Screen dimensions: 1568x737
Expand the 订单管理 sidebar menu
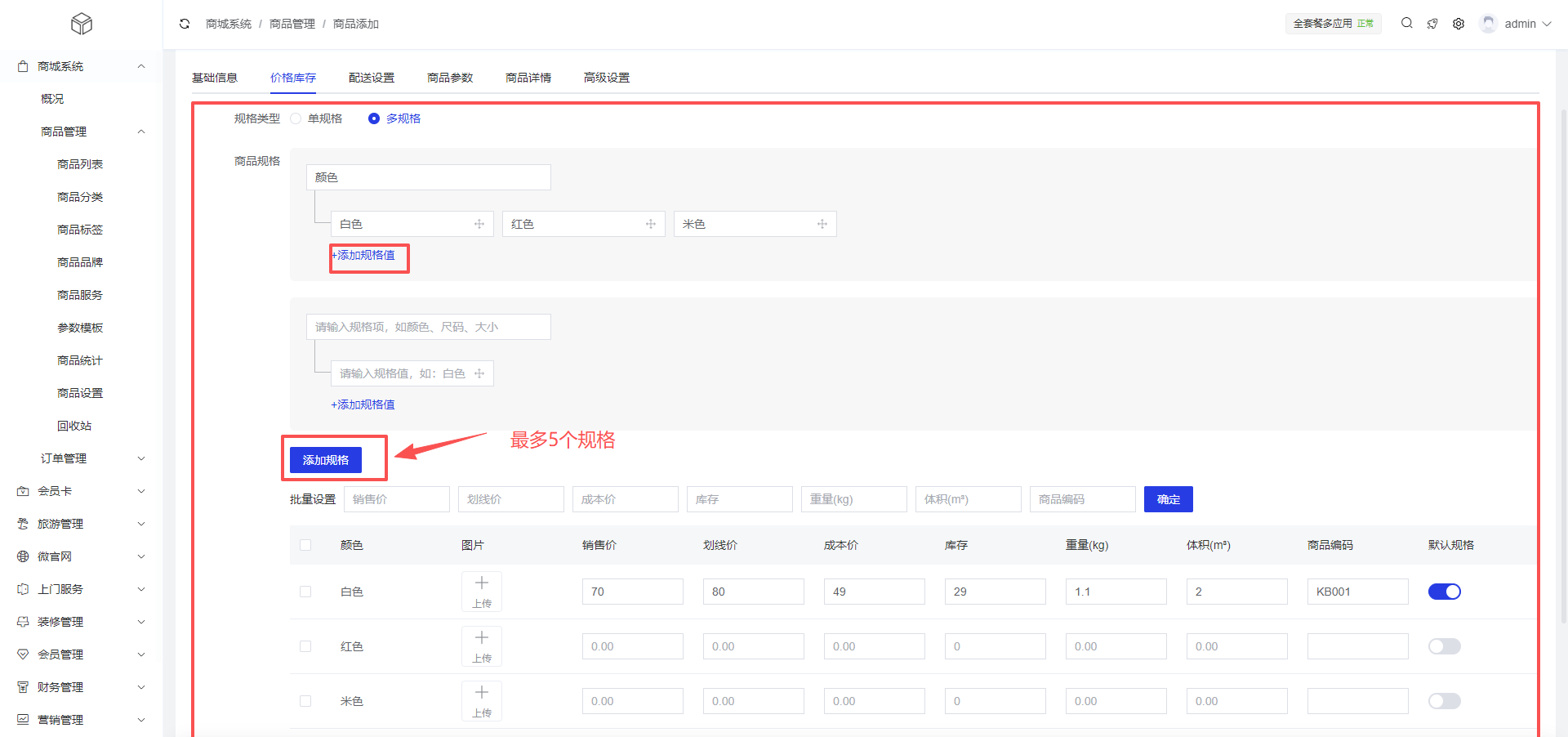pos(90,458)
